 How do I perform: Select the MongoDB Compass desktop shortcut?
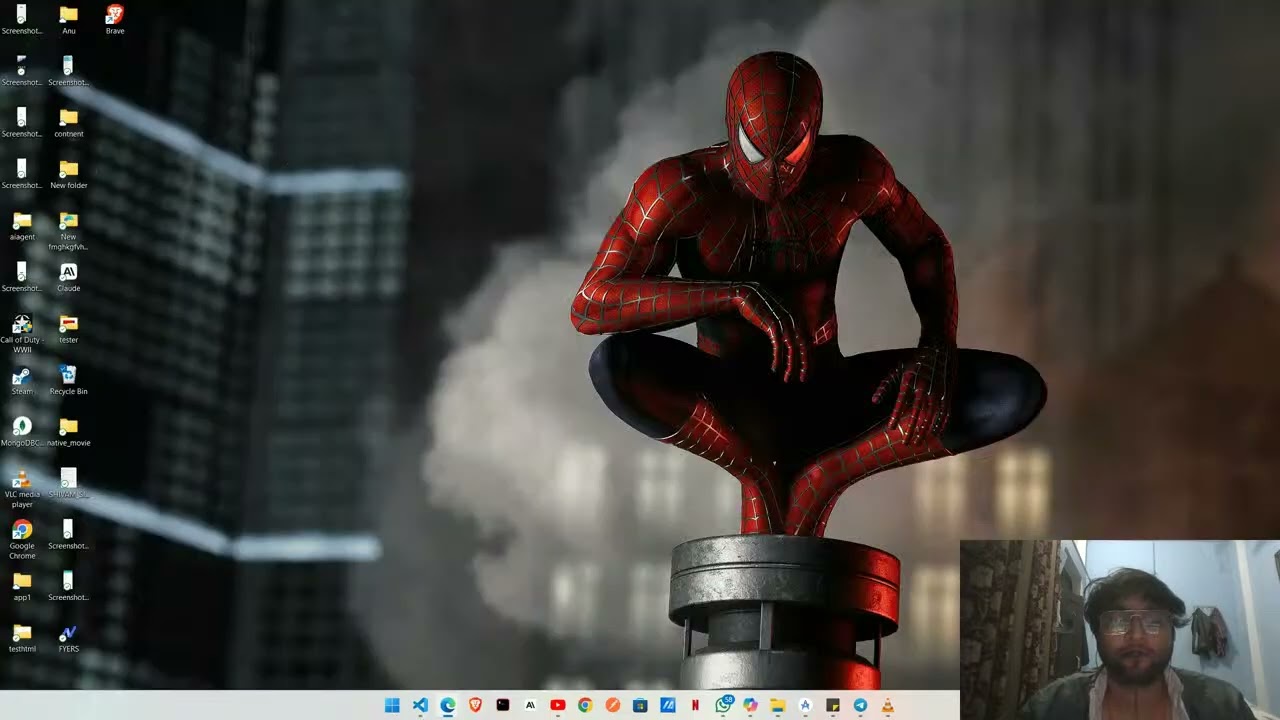tap(22, 431)
